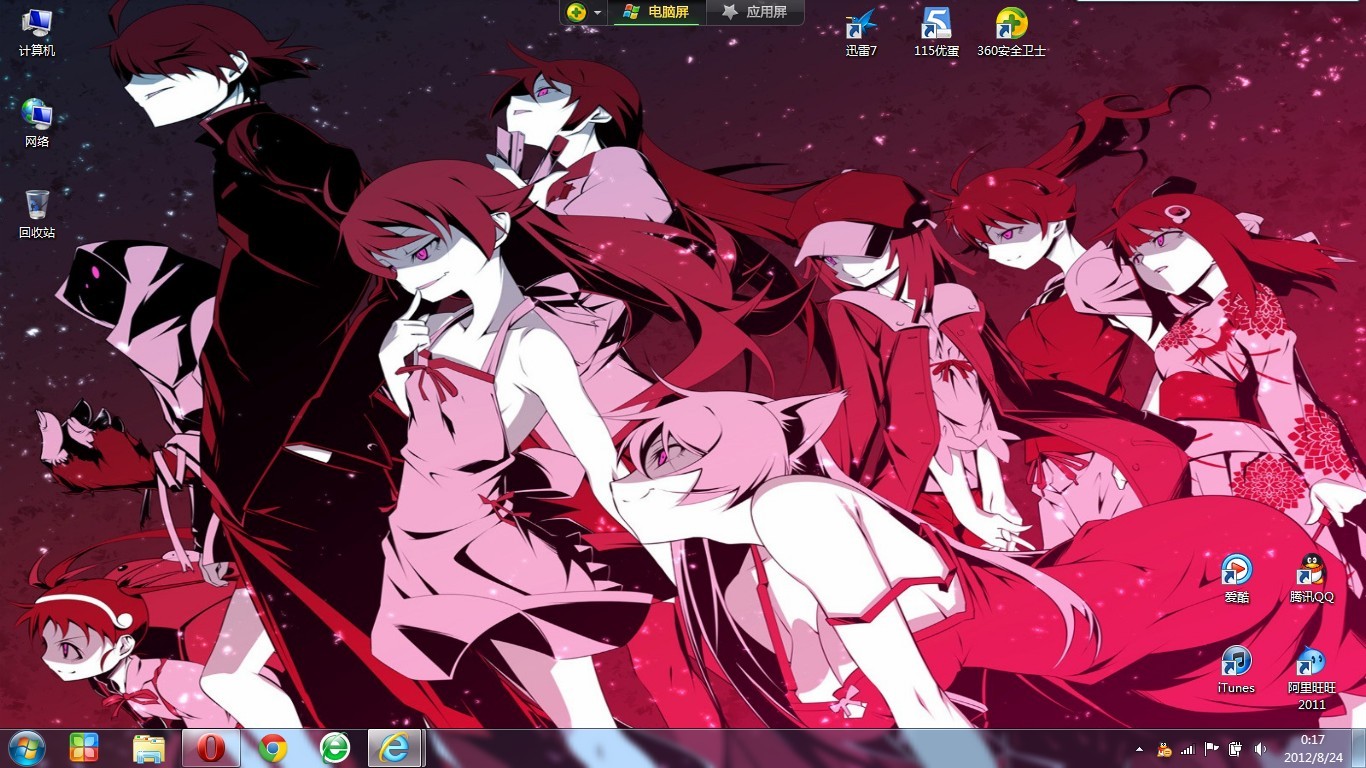Open power plug tray icon
The width and height of the screenshot is (1366, 768).
pos(1235,748)
